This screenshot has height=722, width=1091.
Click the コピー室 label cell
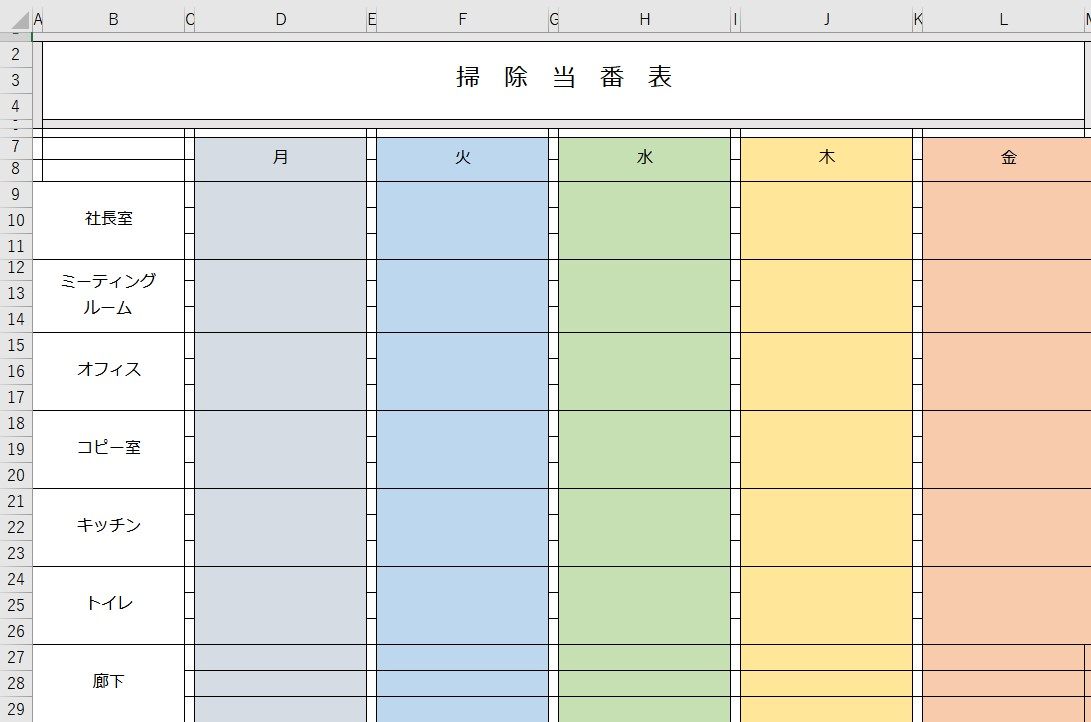coord(109,448)
